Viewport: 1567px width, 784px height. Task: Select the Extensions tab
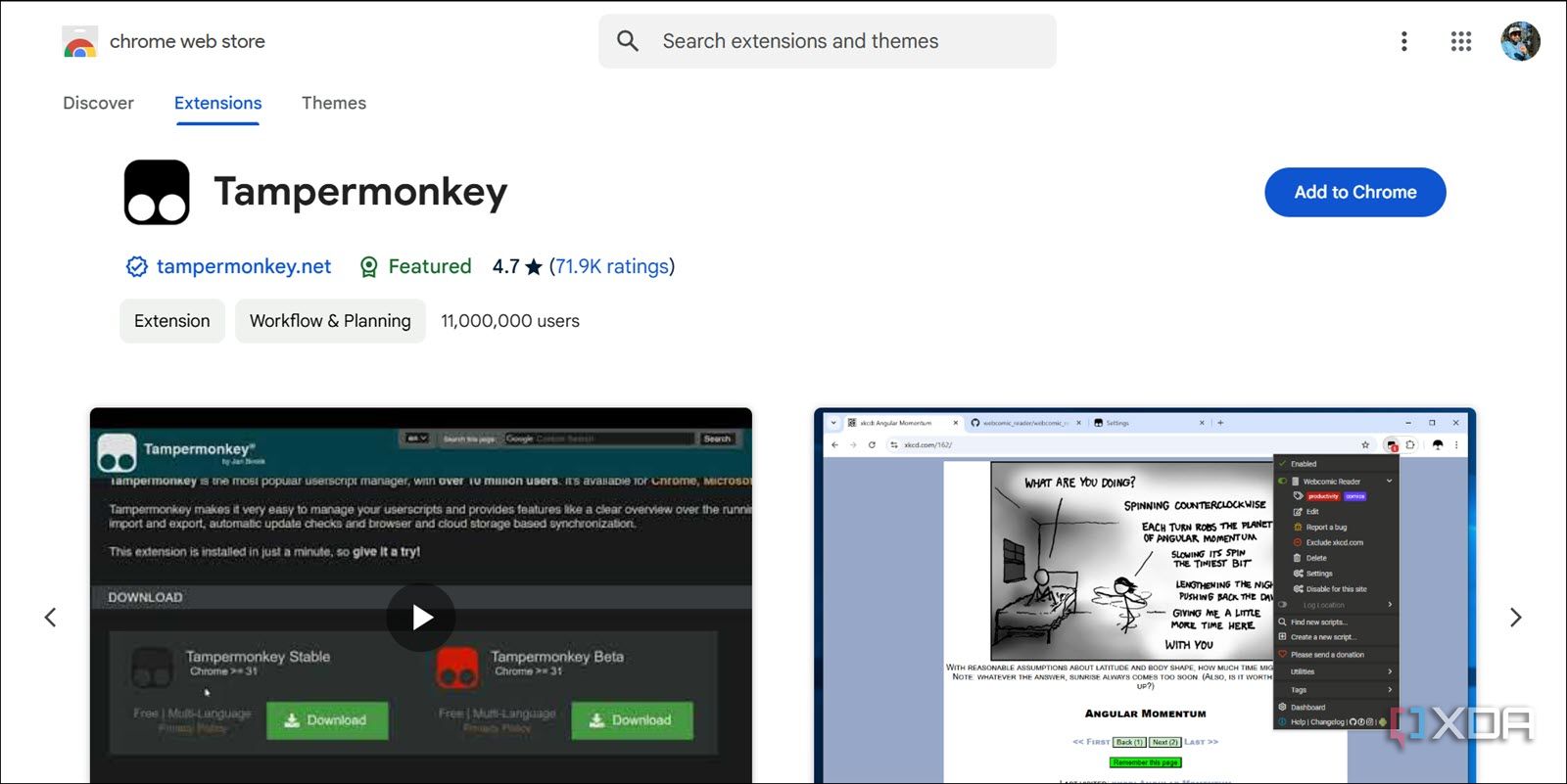click(x=217, y=103)
